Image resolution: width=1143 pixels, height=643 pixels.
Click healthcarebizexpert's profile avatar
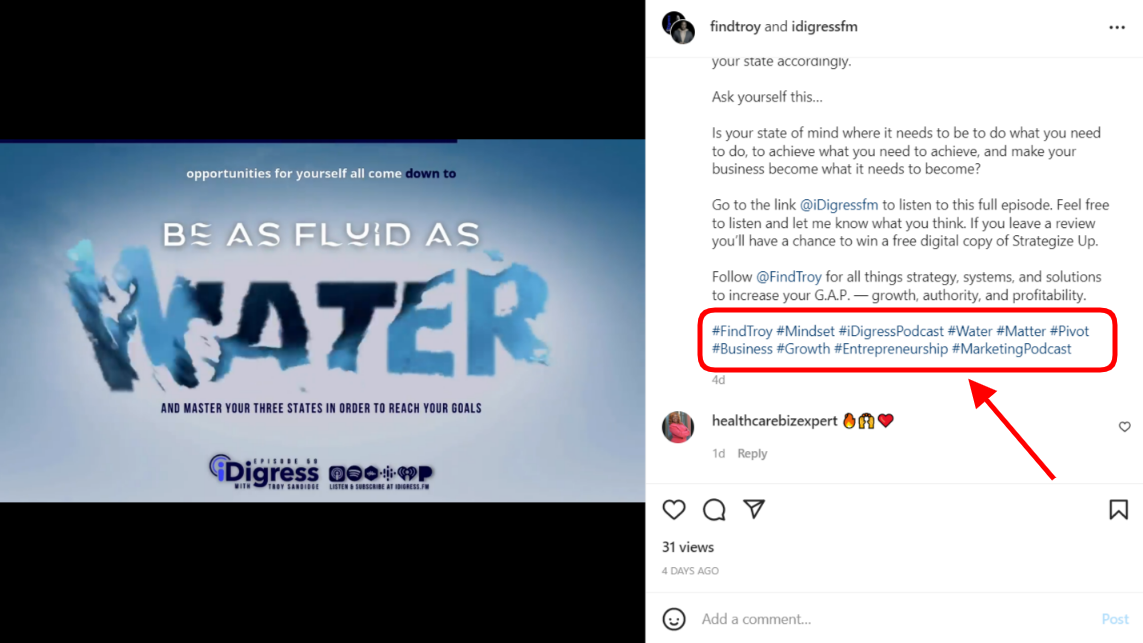click(678, 427)
